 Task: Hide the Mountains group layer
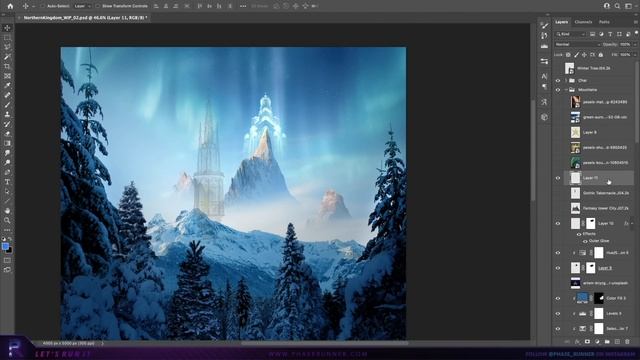click(x=558, y=90)
